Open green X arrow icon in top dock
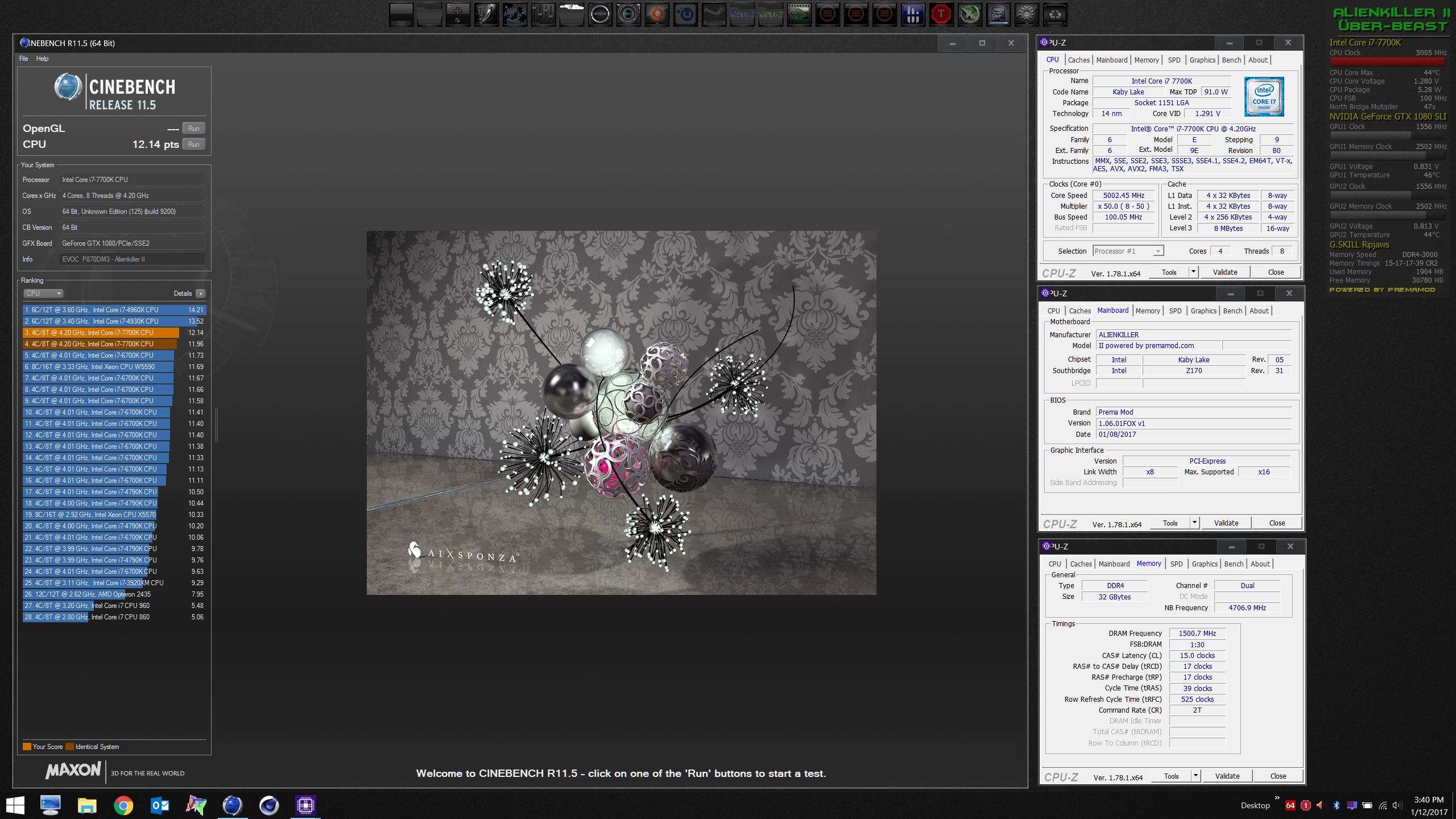The image size is (1456, 819). click(x=970, y=14)
